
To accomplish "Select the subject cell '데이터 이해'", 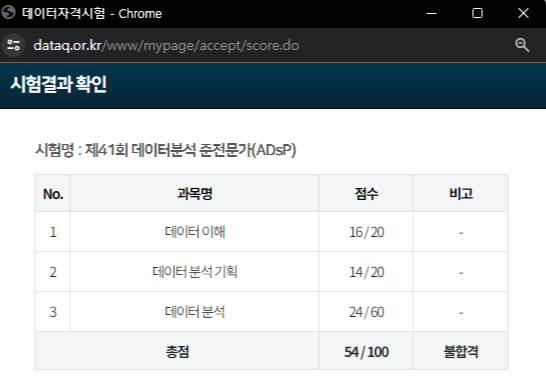I will tap(195, 231).
